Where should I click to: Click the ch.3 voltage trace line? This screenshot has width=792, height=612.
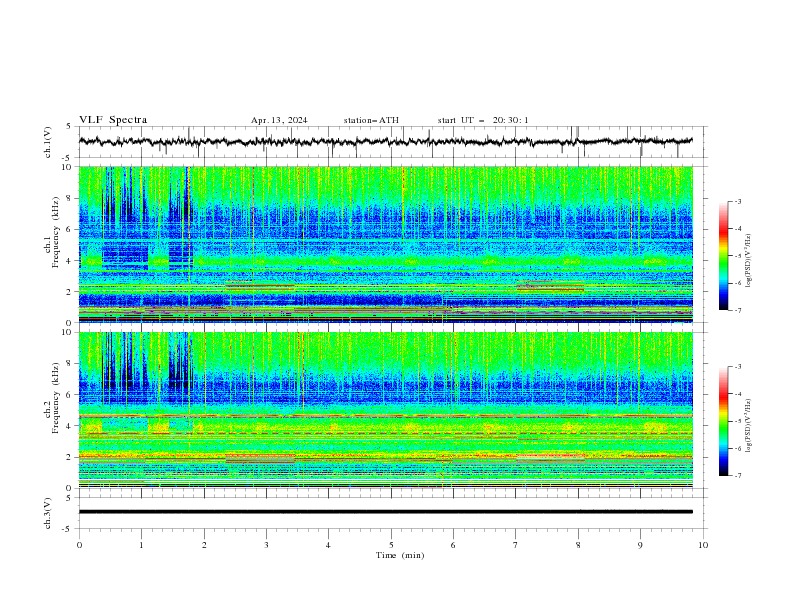pyautogui.click(x=385, y=512)
